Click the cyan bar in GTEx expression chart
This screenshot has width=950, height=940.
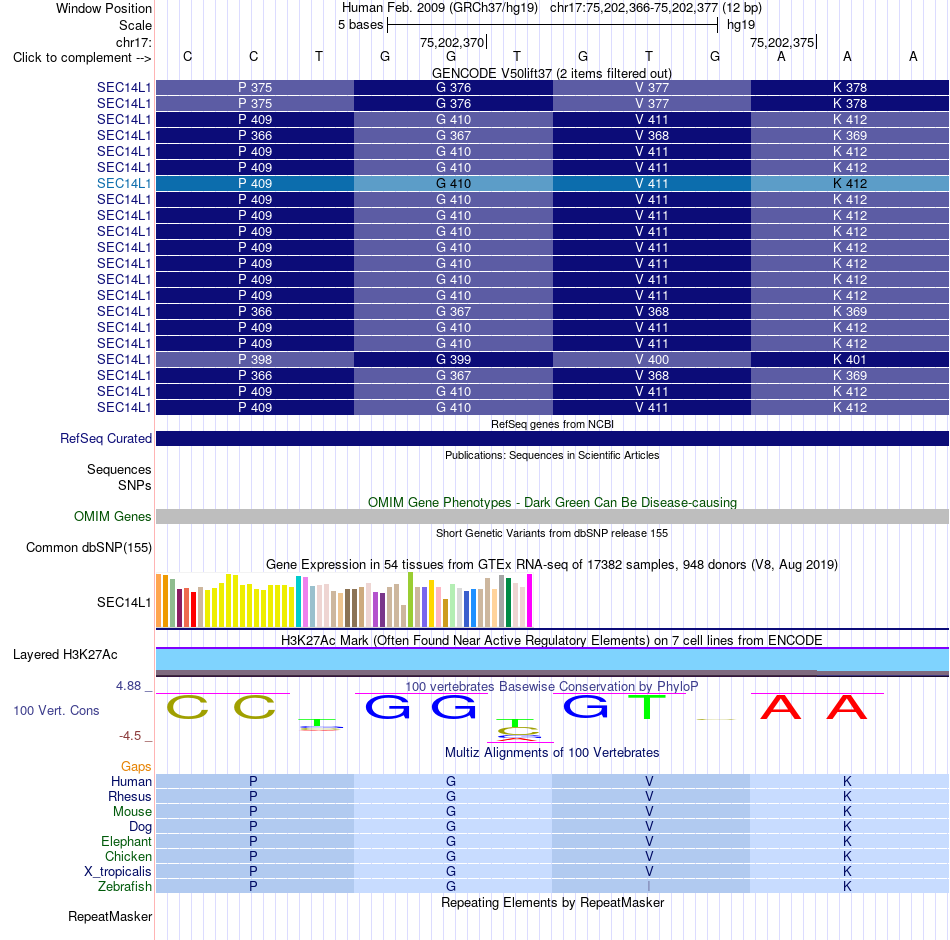click(298, 601)
